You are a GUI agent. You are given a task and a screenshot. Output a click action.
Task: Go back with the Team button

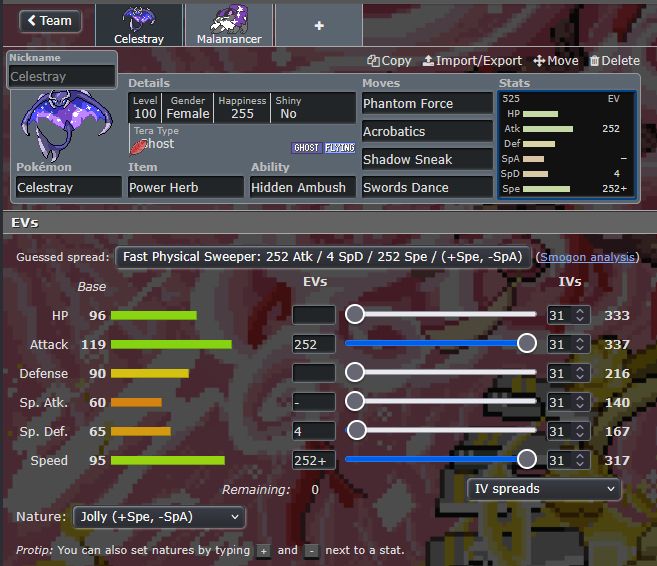50,21
